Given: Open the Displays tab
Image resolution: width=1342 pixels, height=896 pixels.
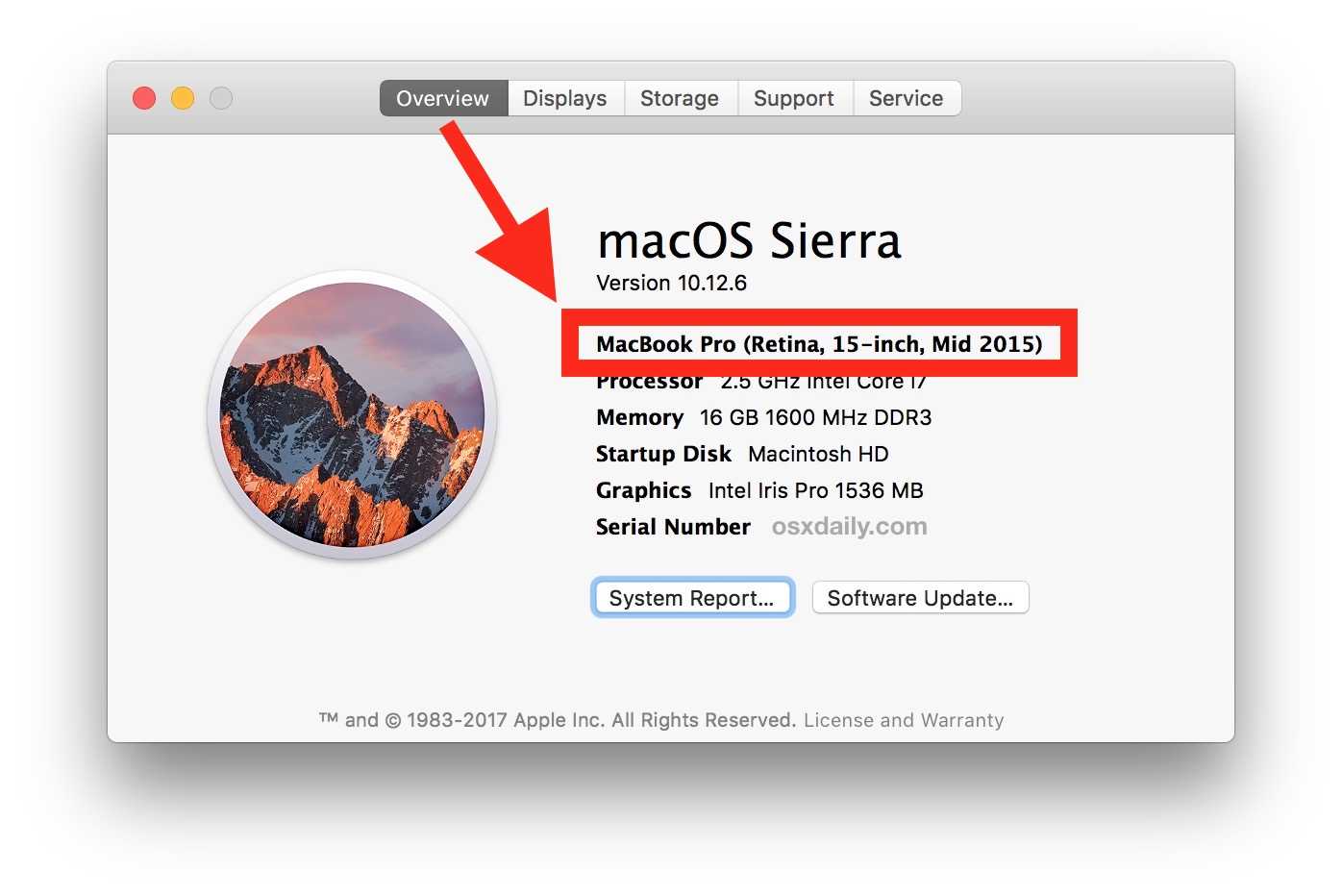Looking at the screenshot, I should (565, 98).
